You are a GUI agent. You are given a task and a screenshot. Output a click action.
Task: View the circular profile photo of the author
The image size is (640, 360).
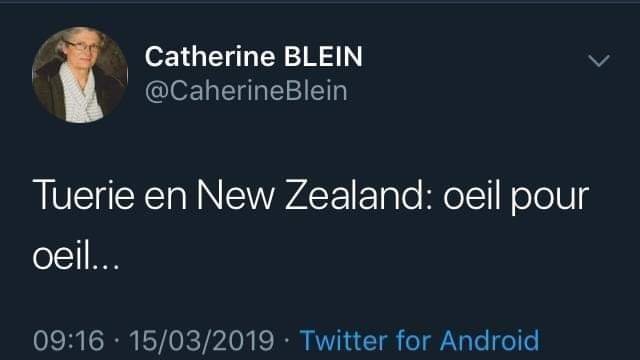[x=80, y=75]
